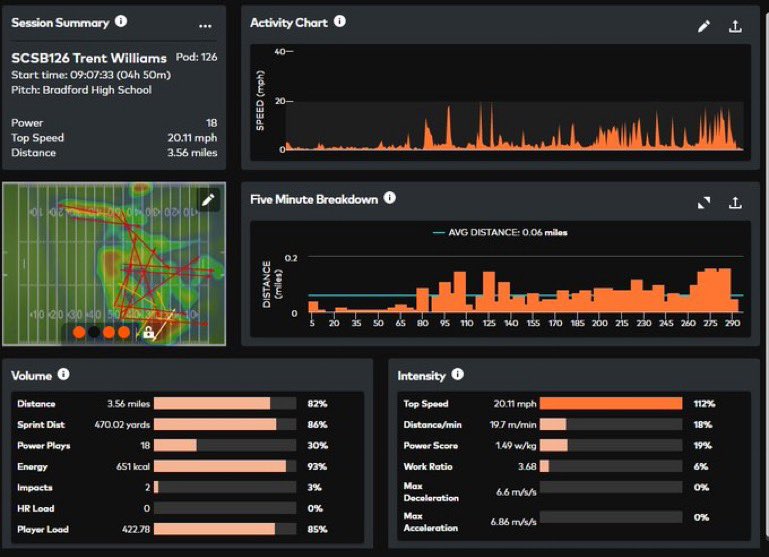Screen dimensions: 769x557
Task: Click the 470.02 yards Sprint Dist value
Action: (122, 425)
